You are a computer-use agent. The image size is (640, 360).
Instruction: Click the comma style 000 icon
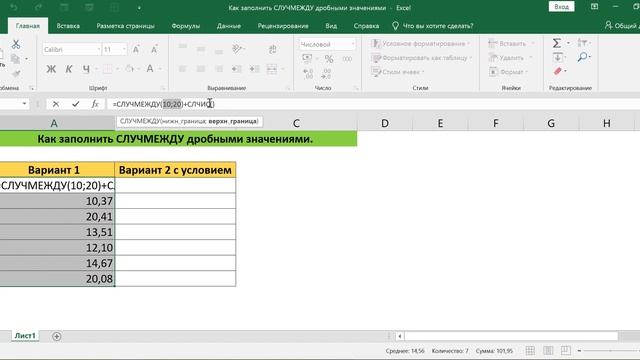point(347,59)
